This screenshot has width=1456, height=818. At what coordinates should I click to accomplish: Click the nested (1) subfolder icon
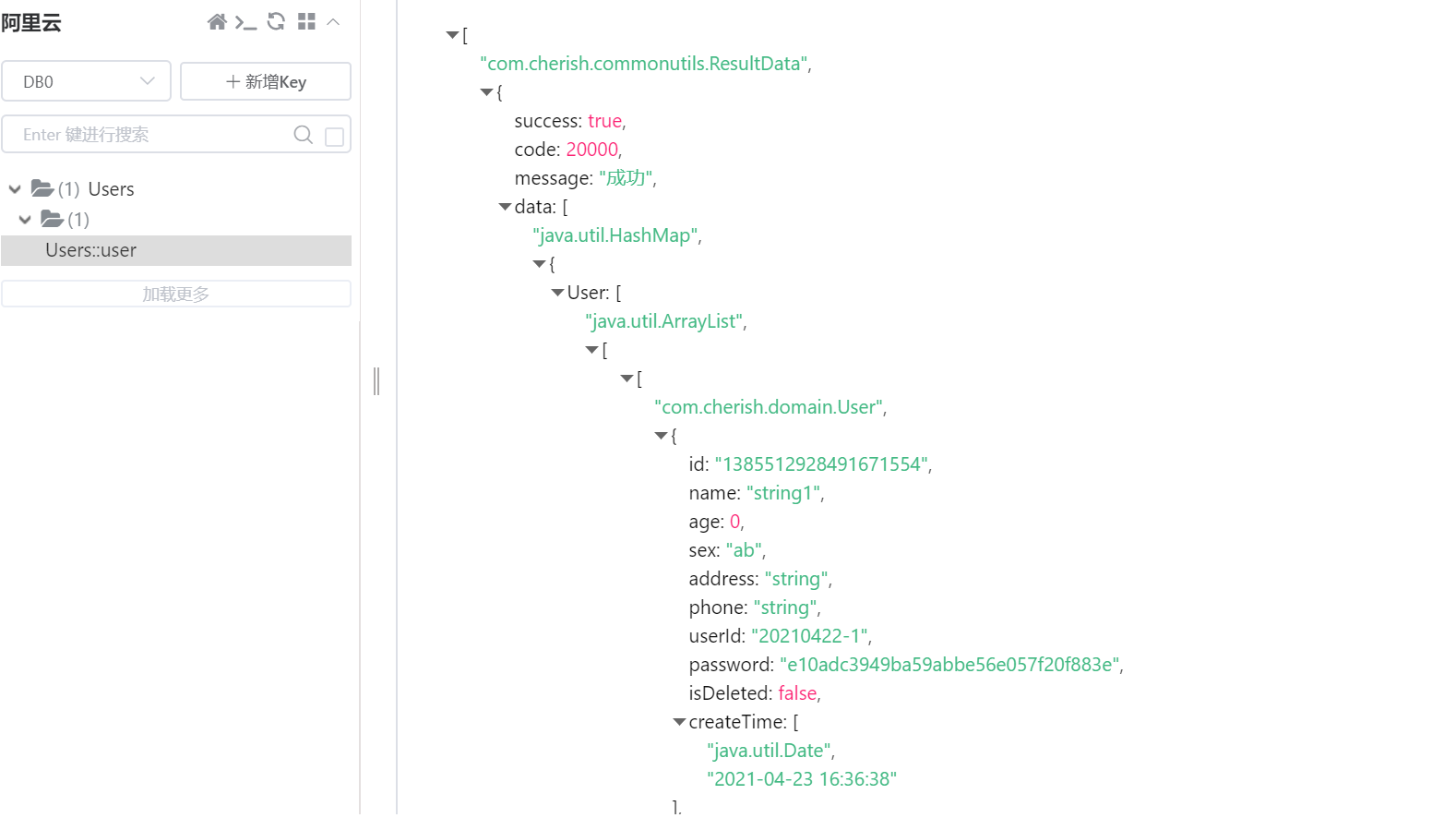pos(53,220)
